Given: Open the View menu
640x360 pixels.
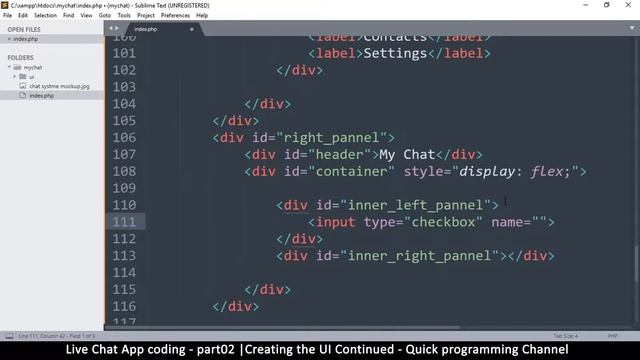Looking at the screenshot, I should coord(86,16).
